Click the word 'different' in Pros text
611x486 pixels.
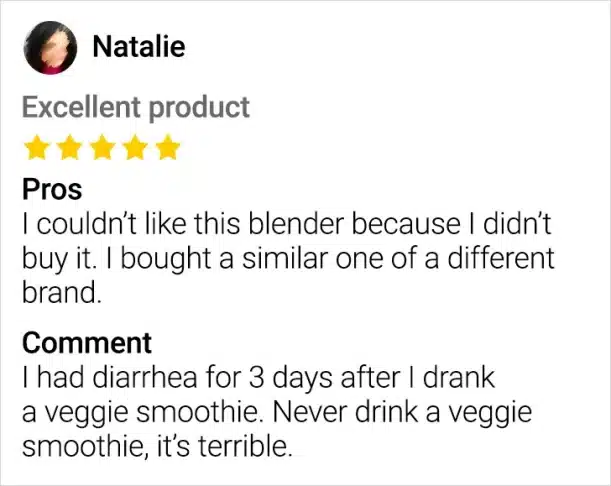tap(501, 258)
